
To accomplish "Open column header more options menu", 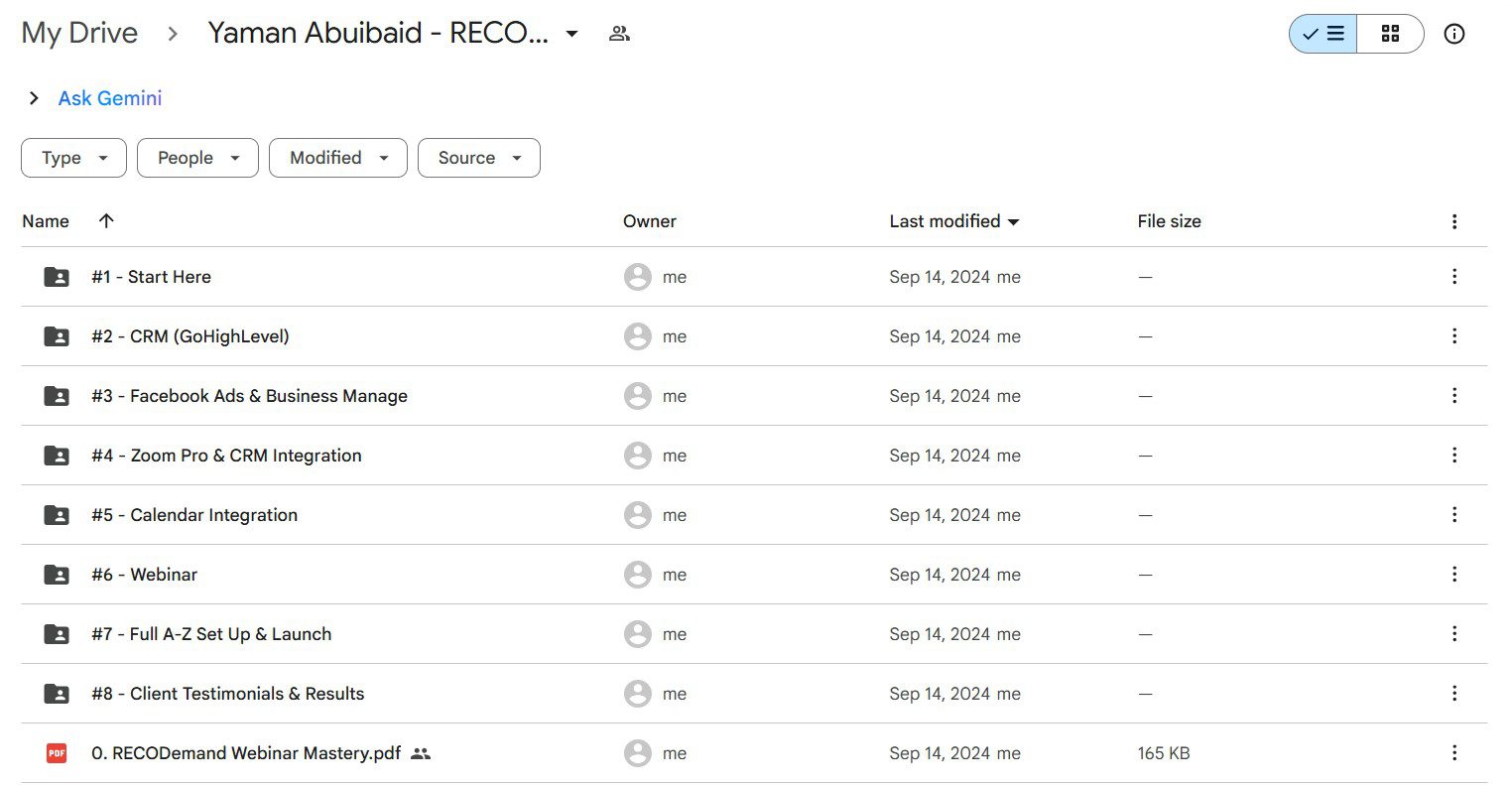I will (1454, 221).
